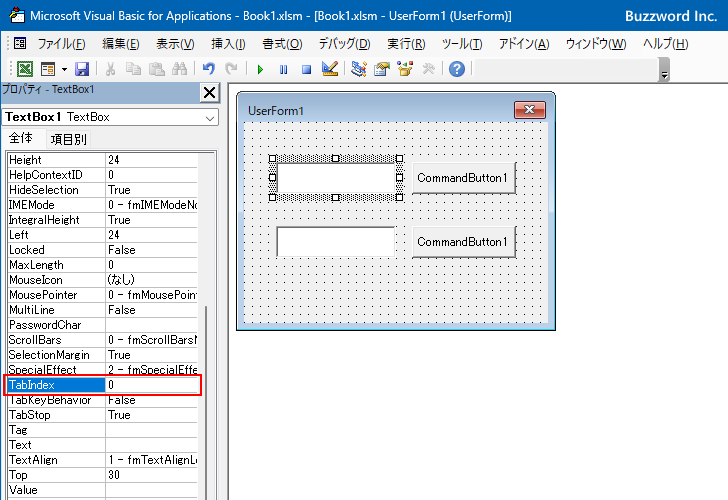Open the 挿入(I) menu
Screen dimensions: 728x500
click(x=228, y=44)
